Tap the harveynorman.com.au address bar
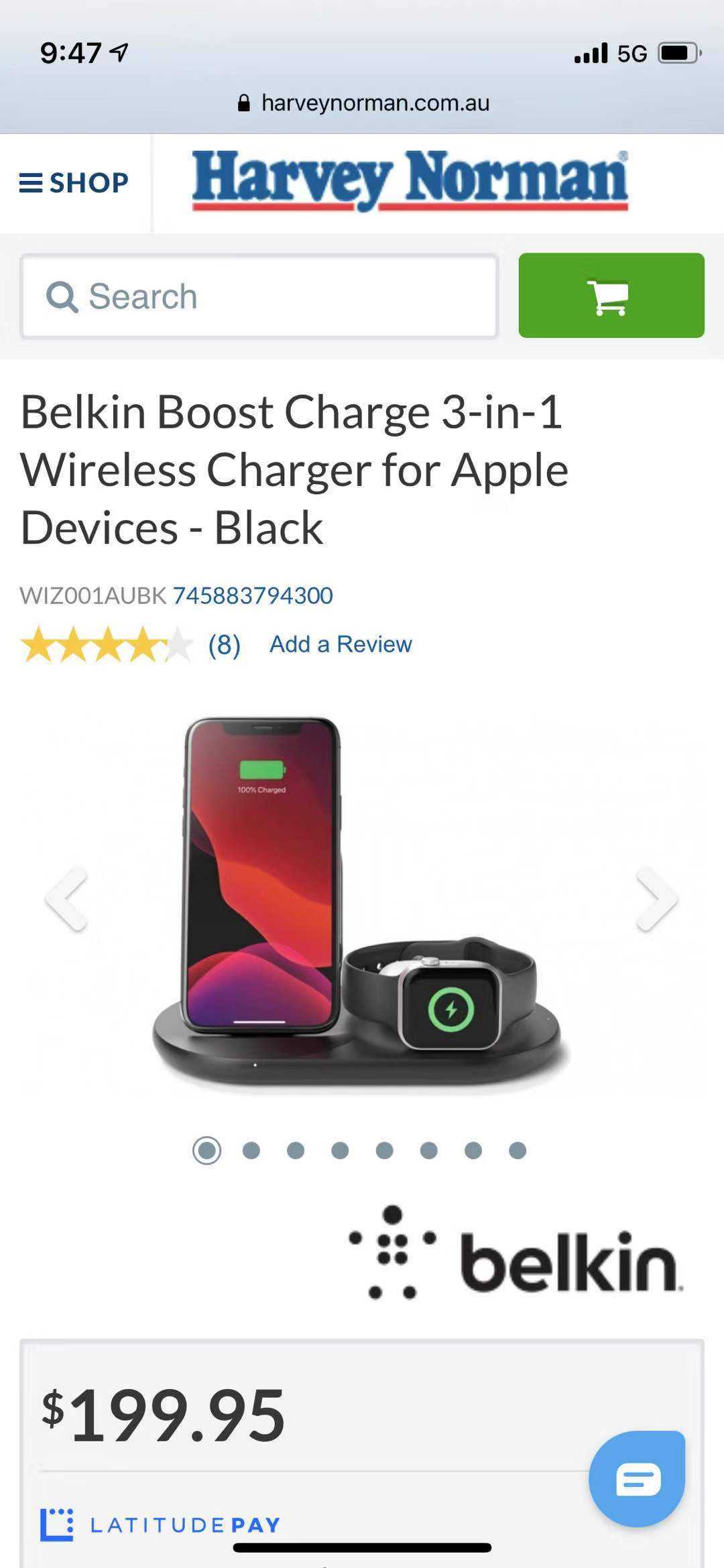724x1568 pixels. pos(363,103)
